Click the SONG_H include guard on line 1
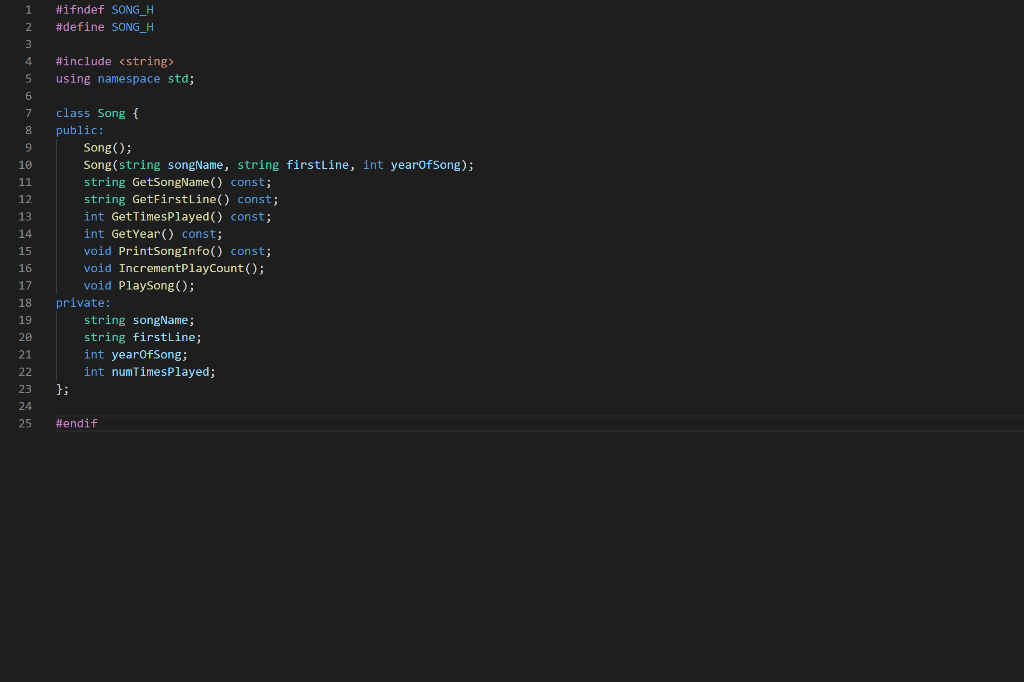Screen dimensions: 1024x682 [132, 9]
